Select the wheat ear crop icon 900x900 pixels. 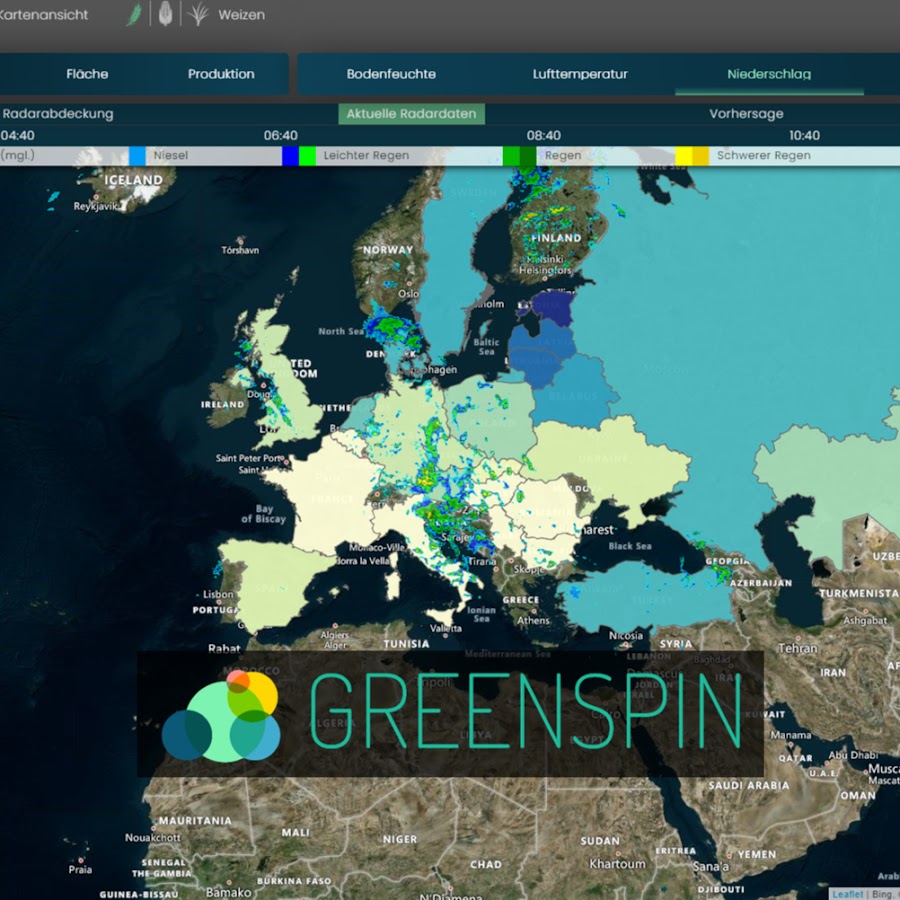click(197, 15)
